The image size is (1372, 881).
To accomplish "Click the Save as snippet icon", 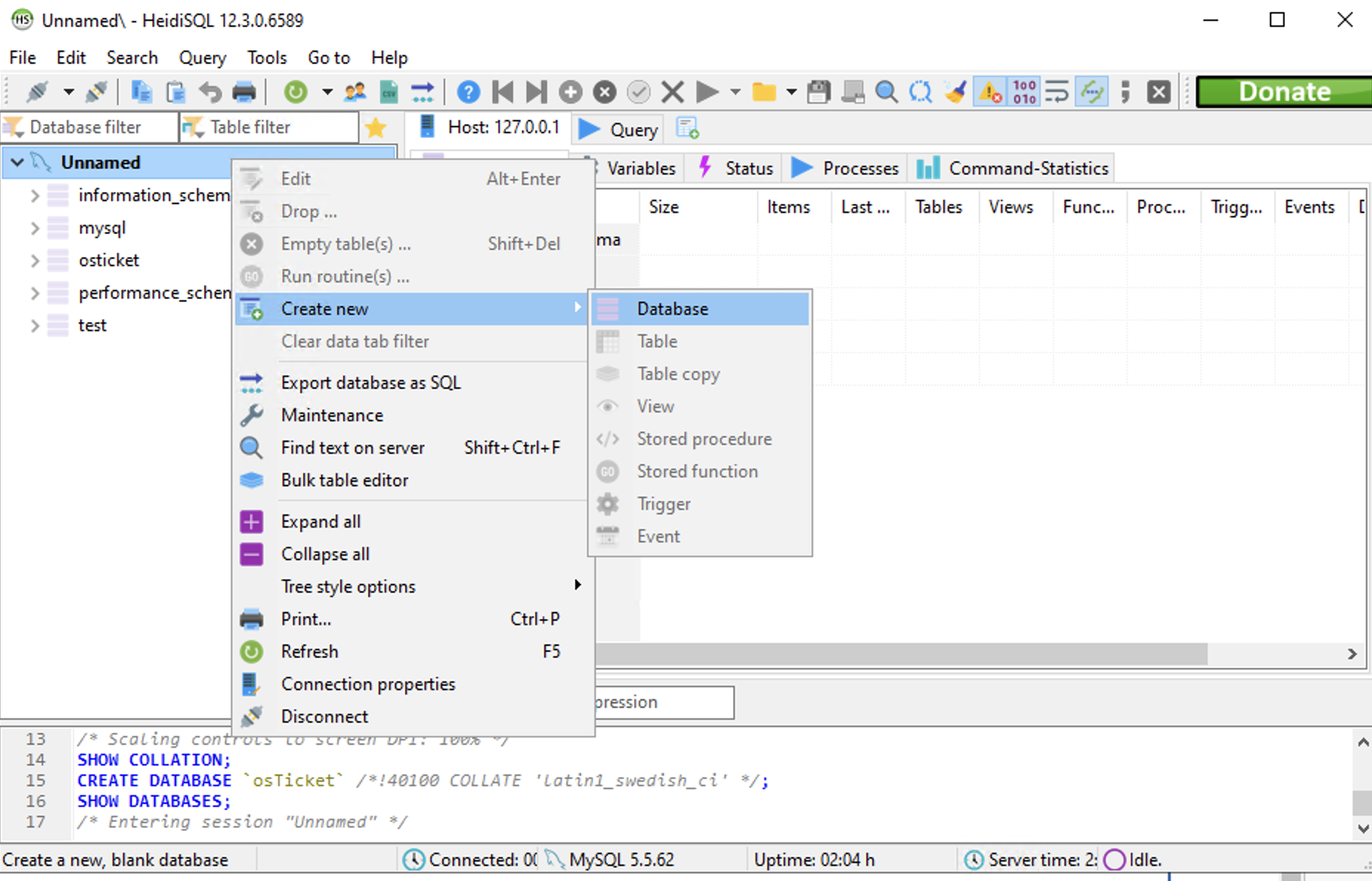I will pyautogui.click(x=853, y=92).
